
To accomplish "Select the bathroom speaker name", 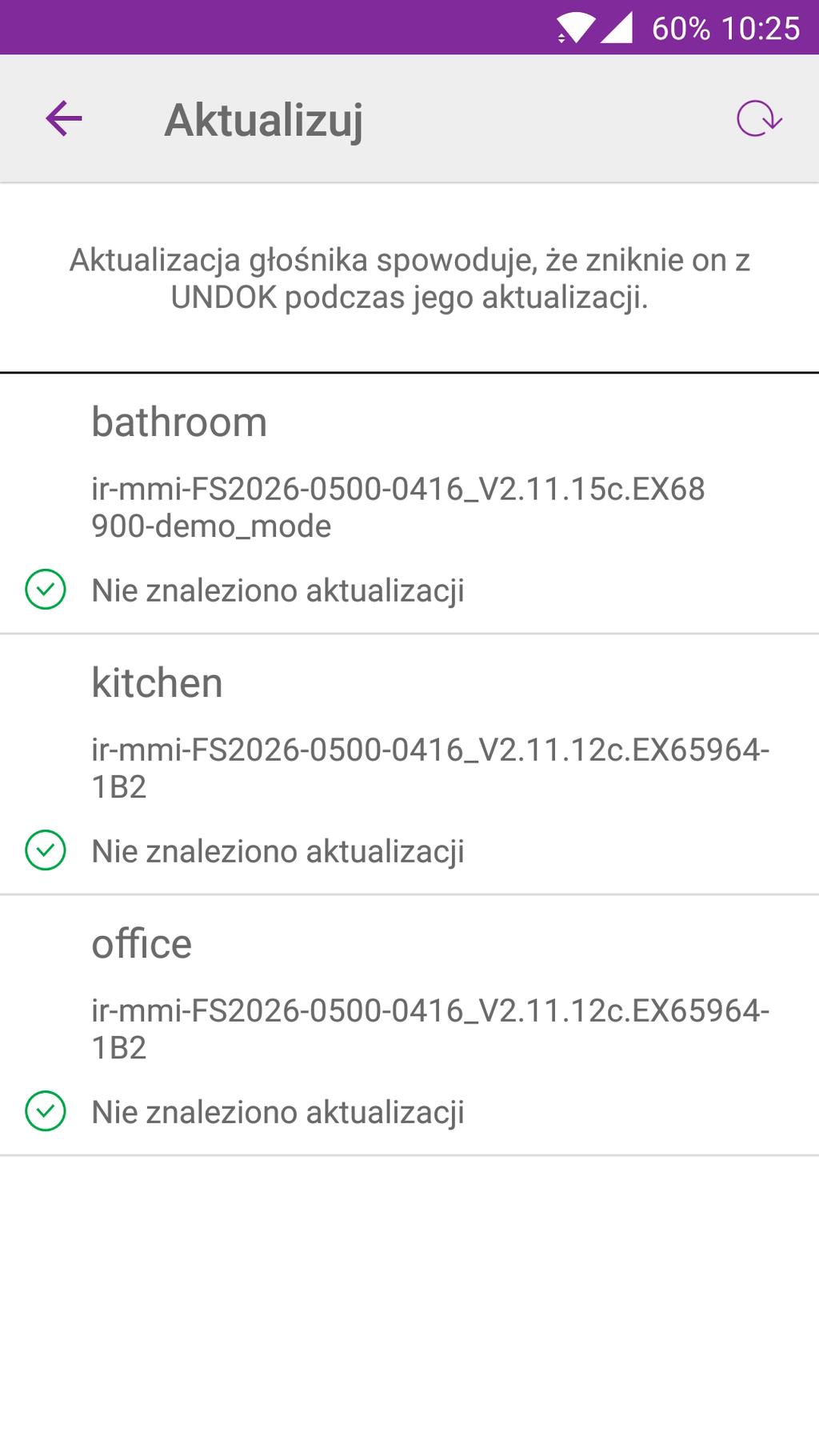I will (x=179, y=422).
